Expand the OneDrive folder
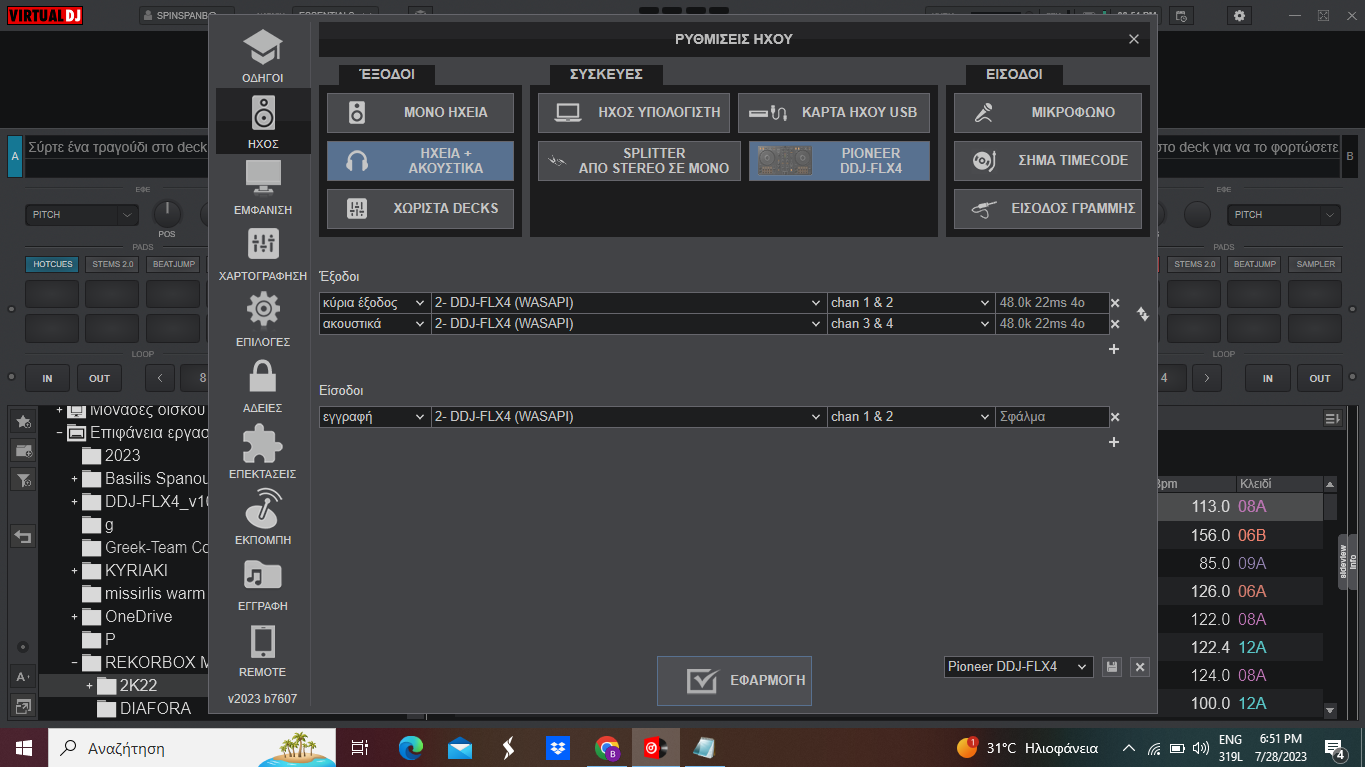 (x=74, y=617)
